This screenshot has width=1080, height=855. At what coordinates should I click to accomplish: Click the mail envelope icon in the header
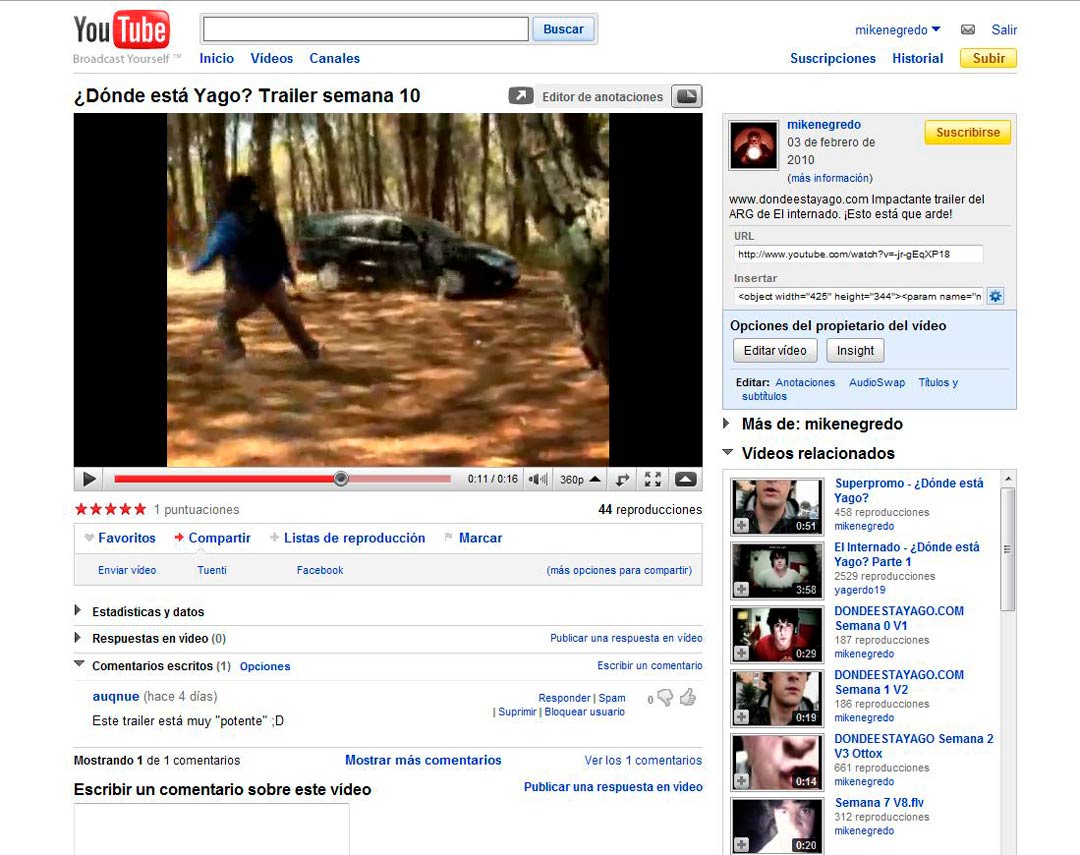click(x=967, y=30)
